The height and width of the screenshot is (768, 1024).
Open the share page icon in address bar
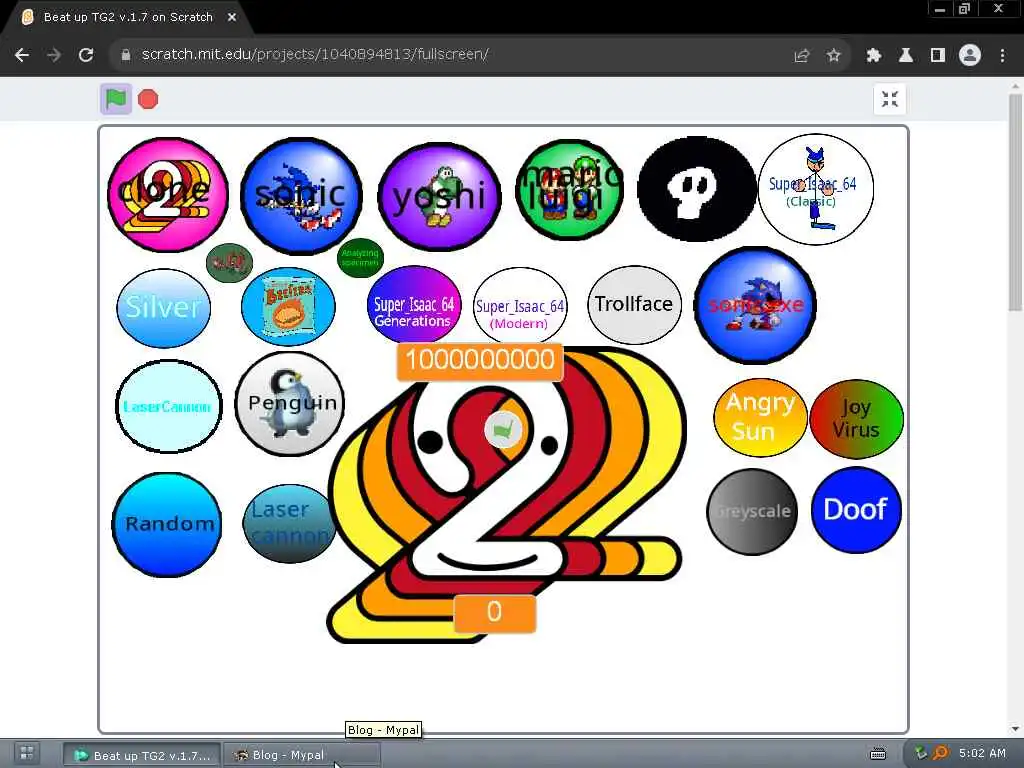coord(801,56)
